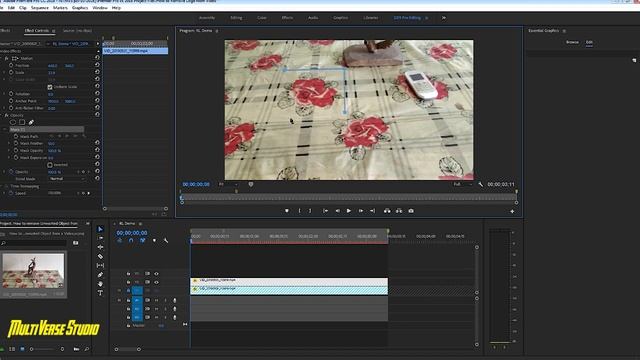Open the Markers menu

[x=60, y=8]
